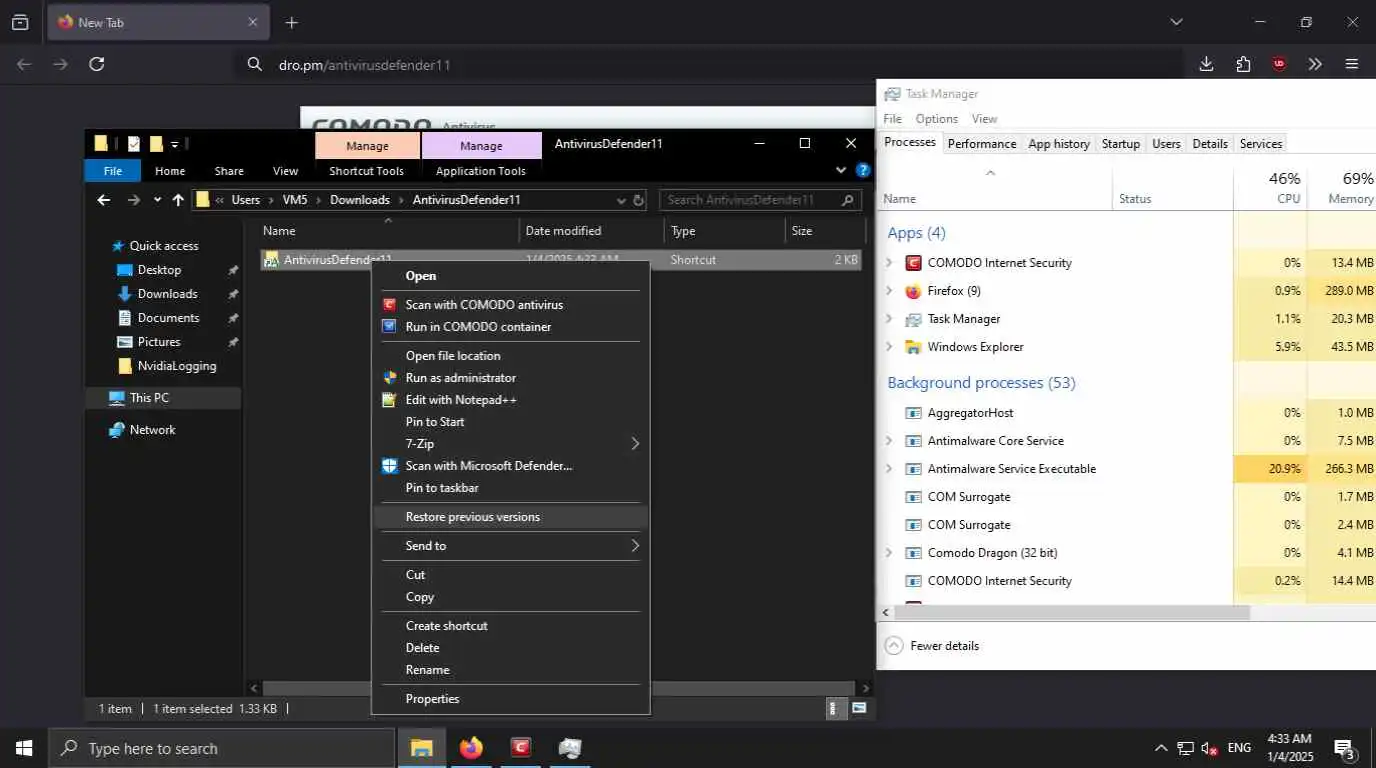Click Task Manager horizontal scrollbar
The image size is (1376, 768).
coord(1072,612)
